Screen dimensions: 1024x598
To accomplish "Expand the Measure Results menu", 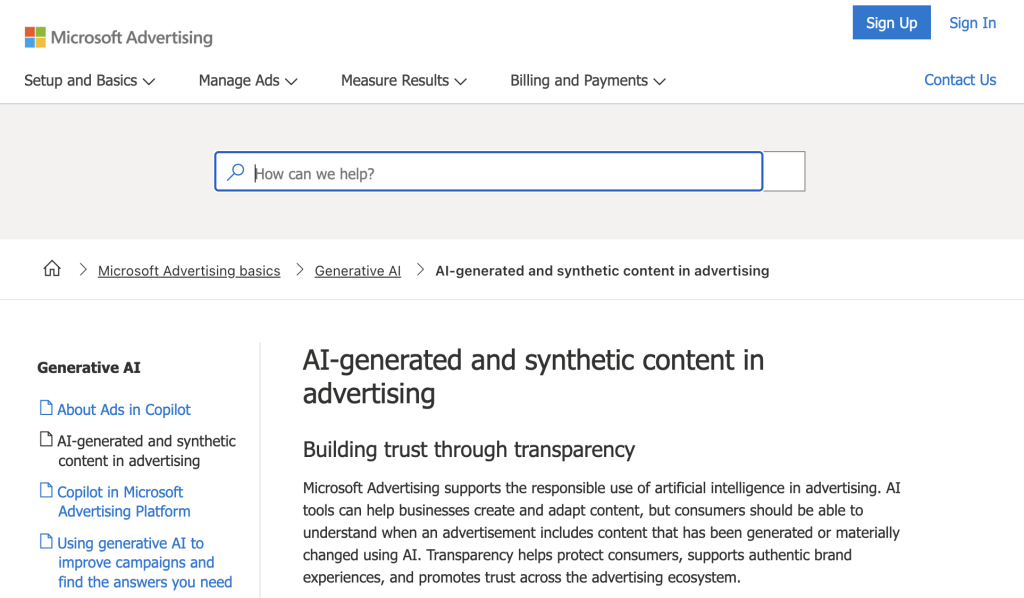I will [404, 80].
